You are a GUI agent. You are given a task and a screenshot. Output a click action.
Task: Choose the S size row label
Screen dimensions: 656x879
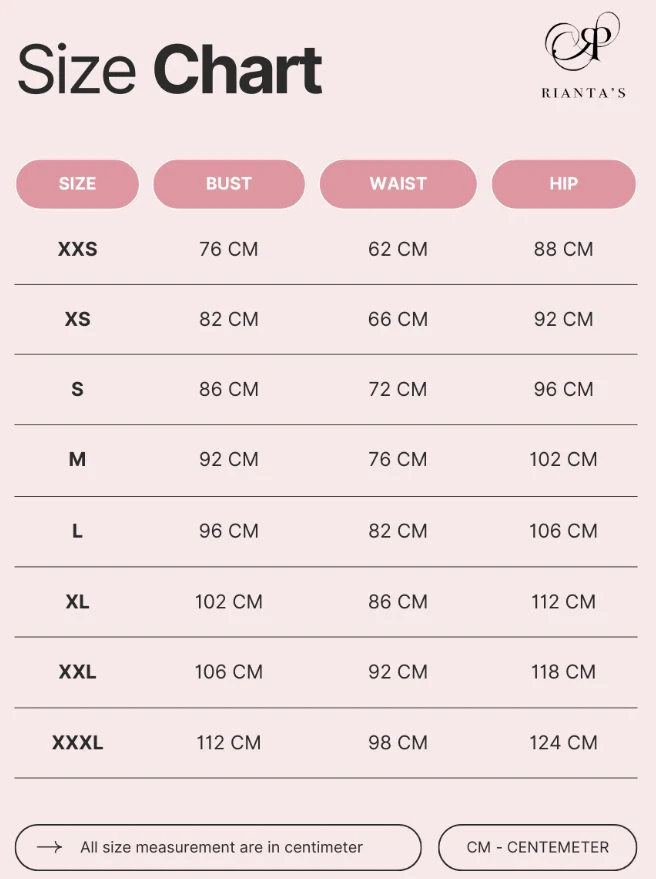77,389
